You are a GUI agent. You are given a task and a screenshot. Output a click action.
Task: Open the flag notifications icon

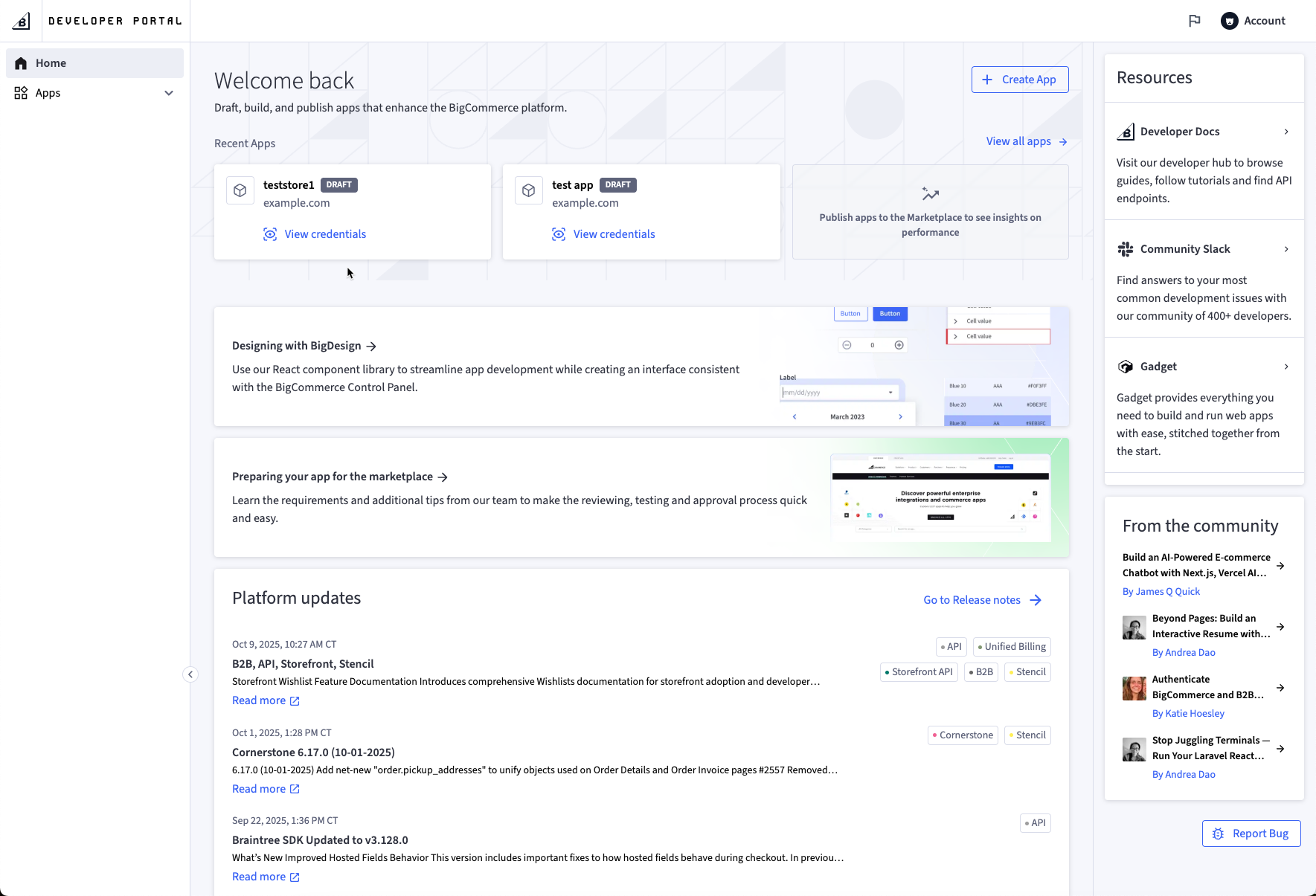tap(1195, 21)
